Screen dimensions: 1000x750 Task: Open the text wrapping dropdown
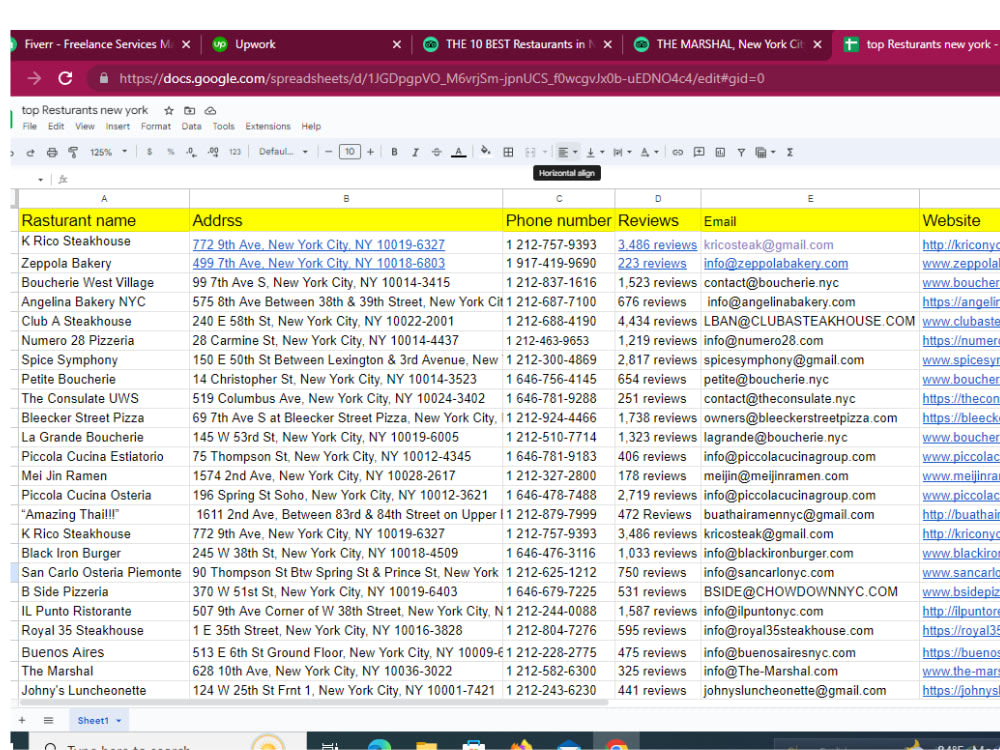click(x=622, y=152)
